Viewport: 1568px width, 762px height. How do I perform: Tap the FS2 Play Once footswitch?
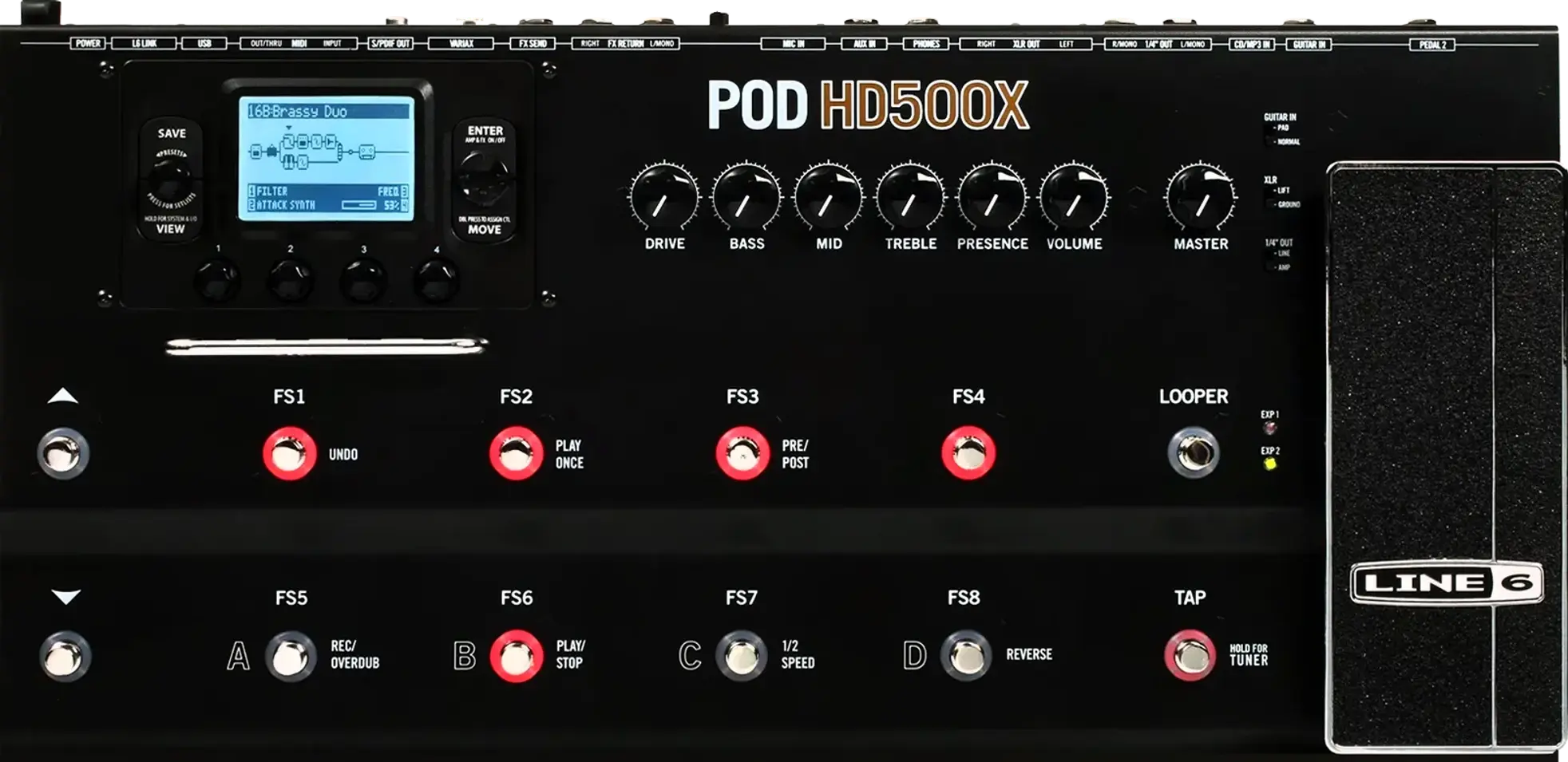(516, 453)
